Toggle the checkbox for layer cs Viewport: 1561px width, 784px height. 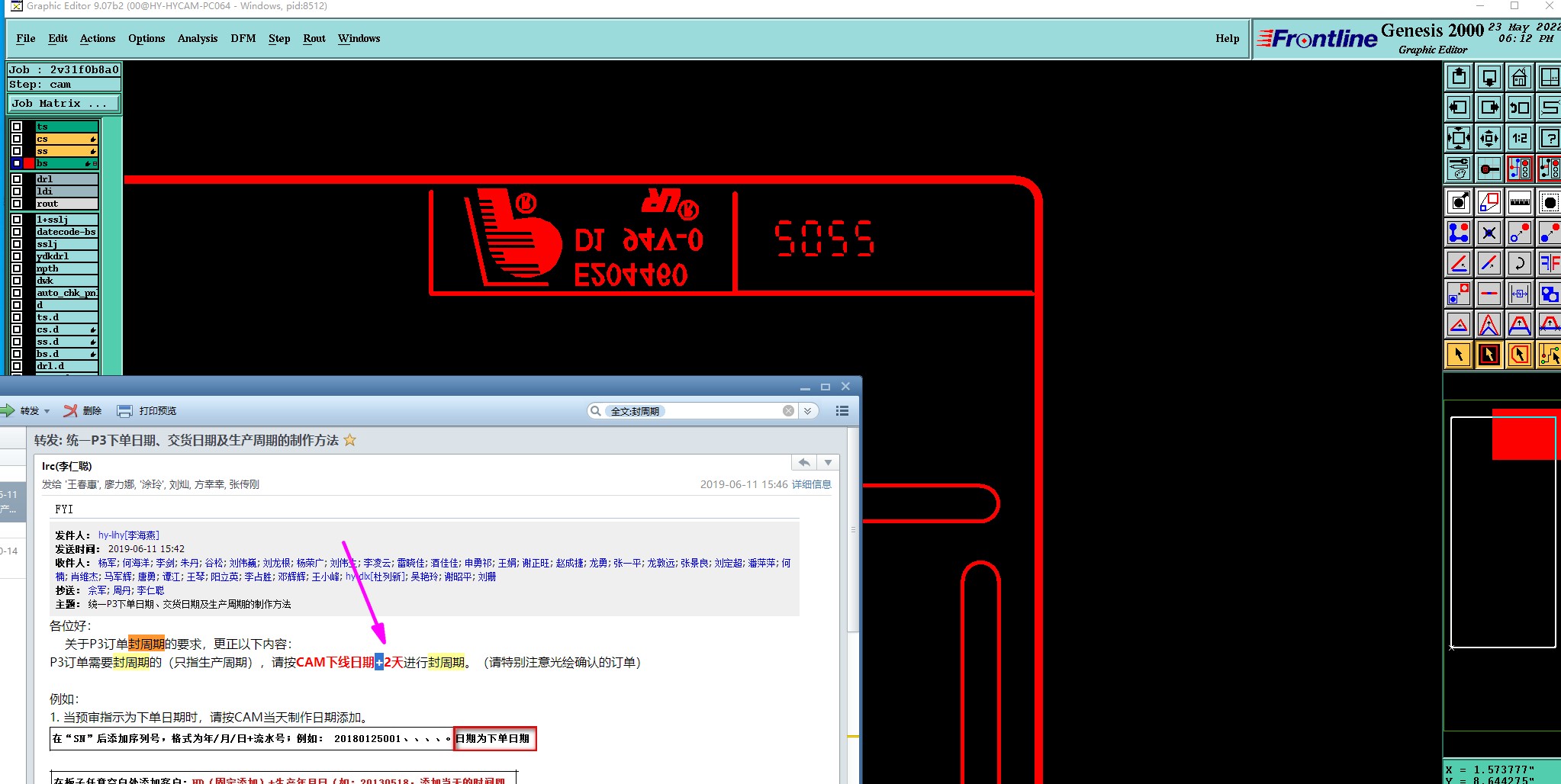[17, 139]
